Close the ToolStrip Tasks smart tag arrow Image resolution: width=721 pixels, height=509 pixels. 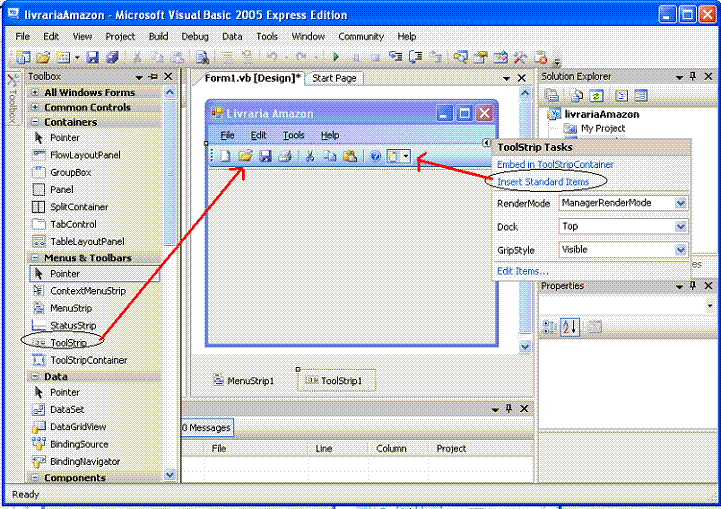(x=486, y=143)
